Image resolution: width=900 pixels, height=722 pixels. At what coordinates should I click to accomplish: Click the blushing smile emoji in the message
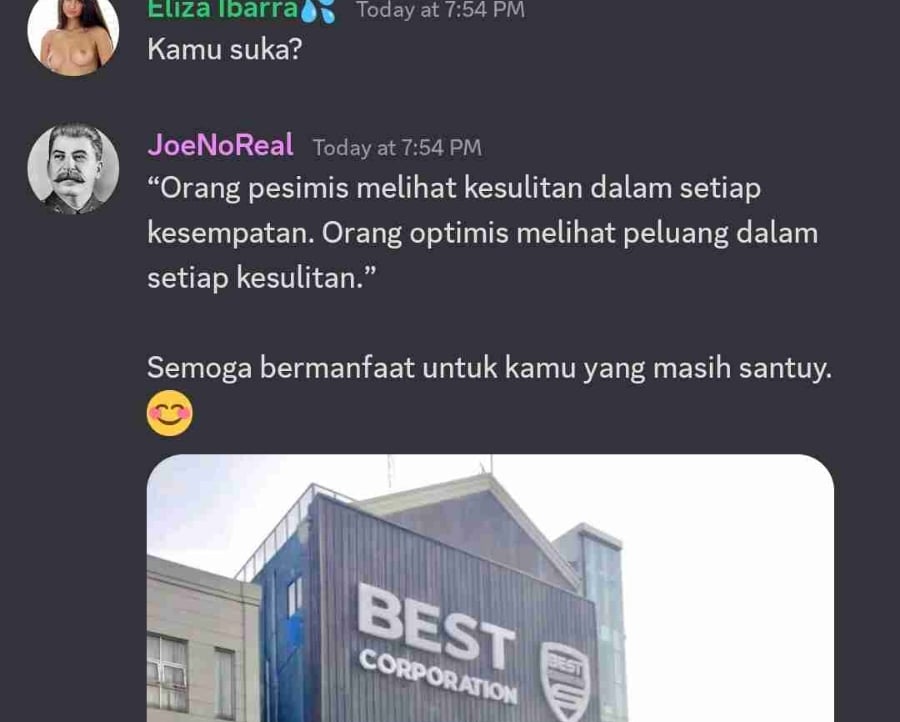point(170,413)
